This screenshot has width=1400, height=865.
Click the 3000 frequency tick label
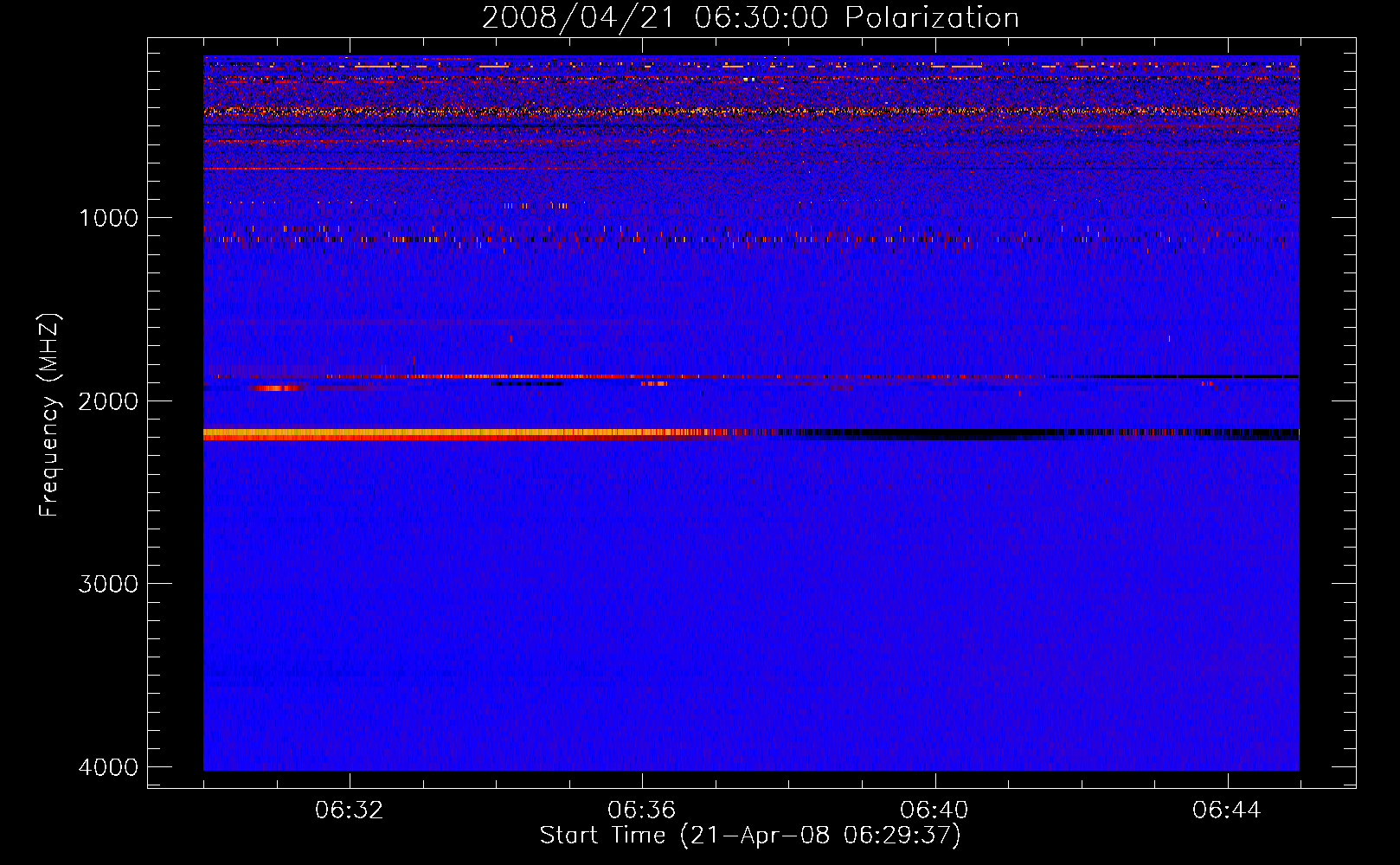click(x=107, y=584)
